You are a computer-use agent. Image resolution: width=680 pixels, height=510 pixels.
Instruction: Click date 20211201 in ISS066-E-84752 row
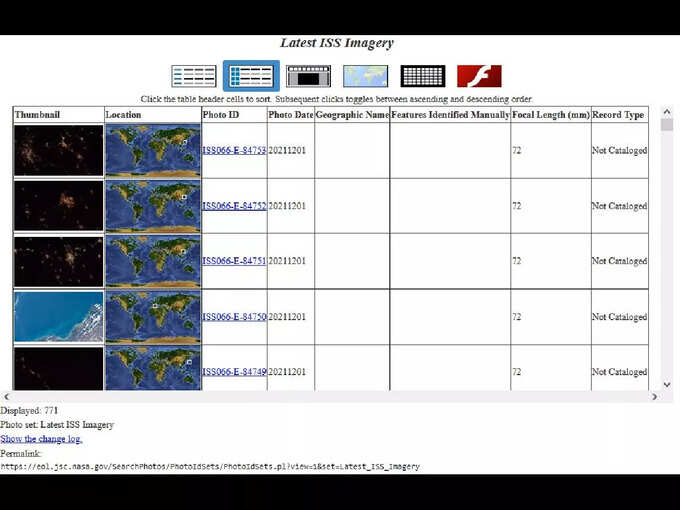287,206
